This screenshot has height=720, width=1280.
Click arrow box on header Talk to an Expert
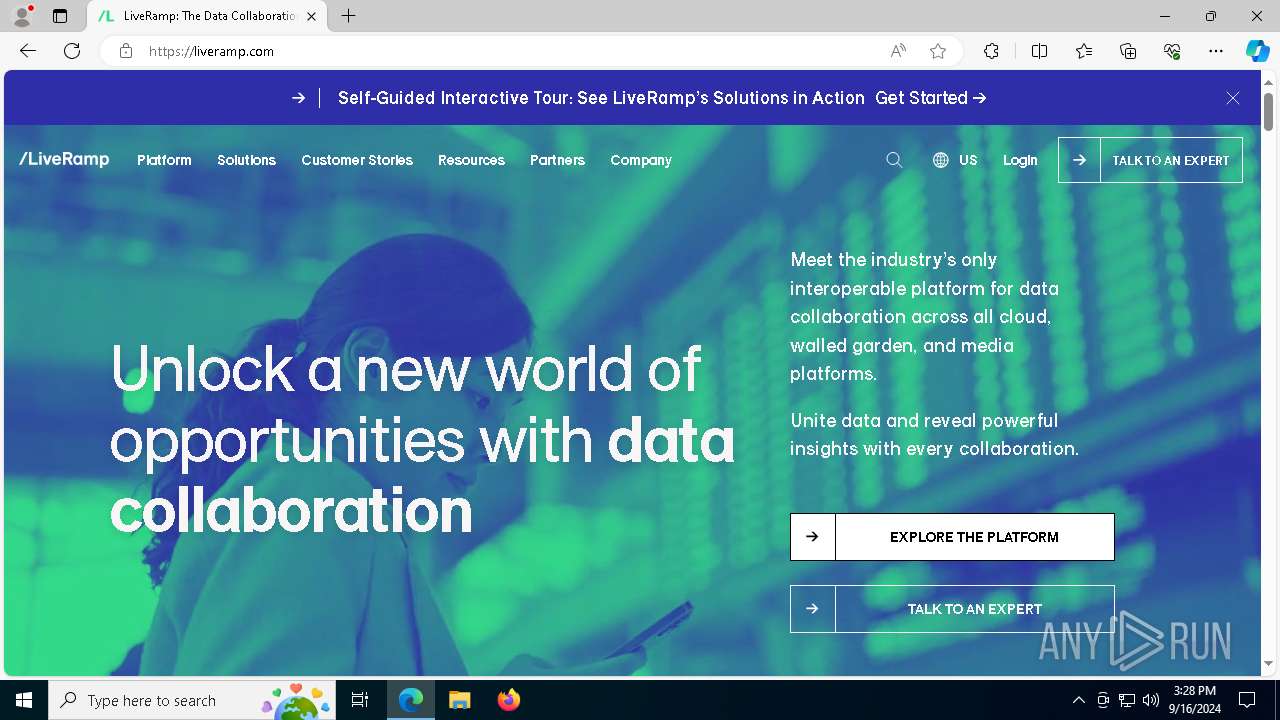(1079, 160)
